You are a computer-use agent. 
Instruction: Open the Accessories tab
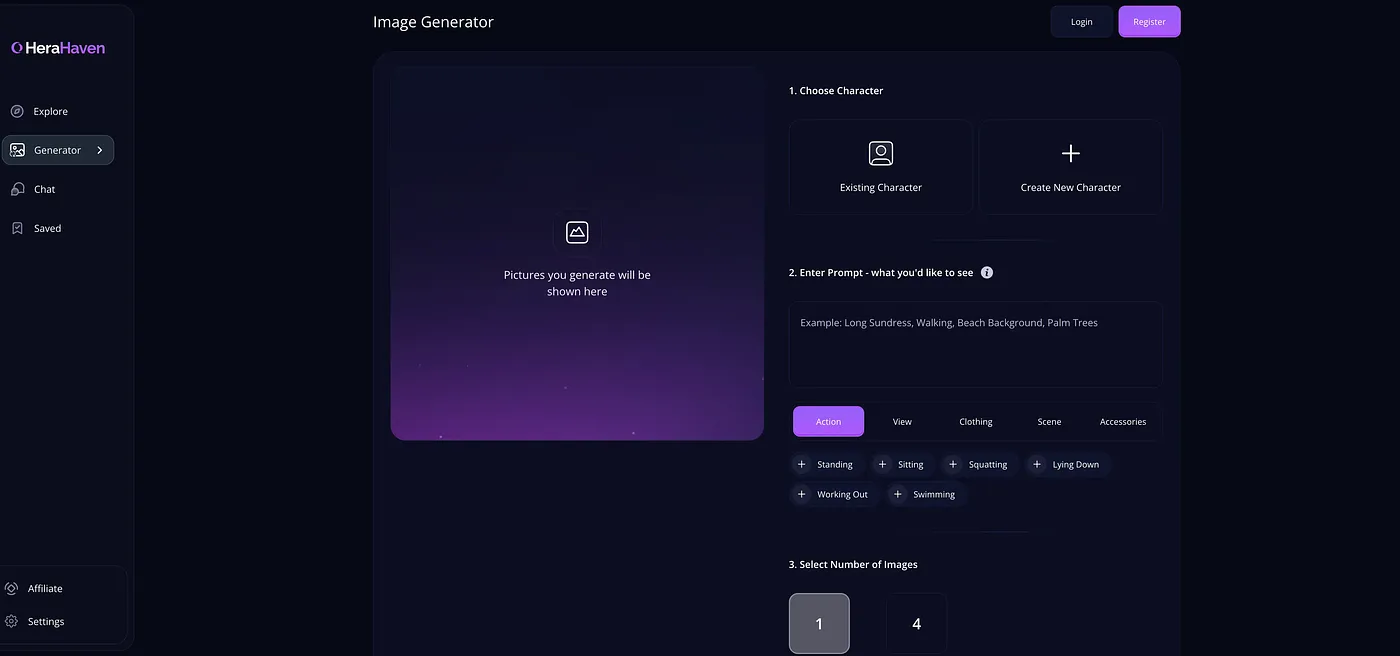(1123, 421)
